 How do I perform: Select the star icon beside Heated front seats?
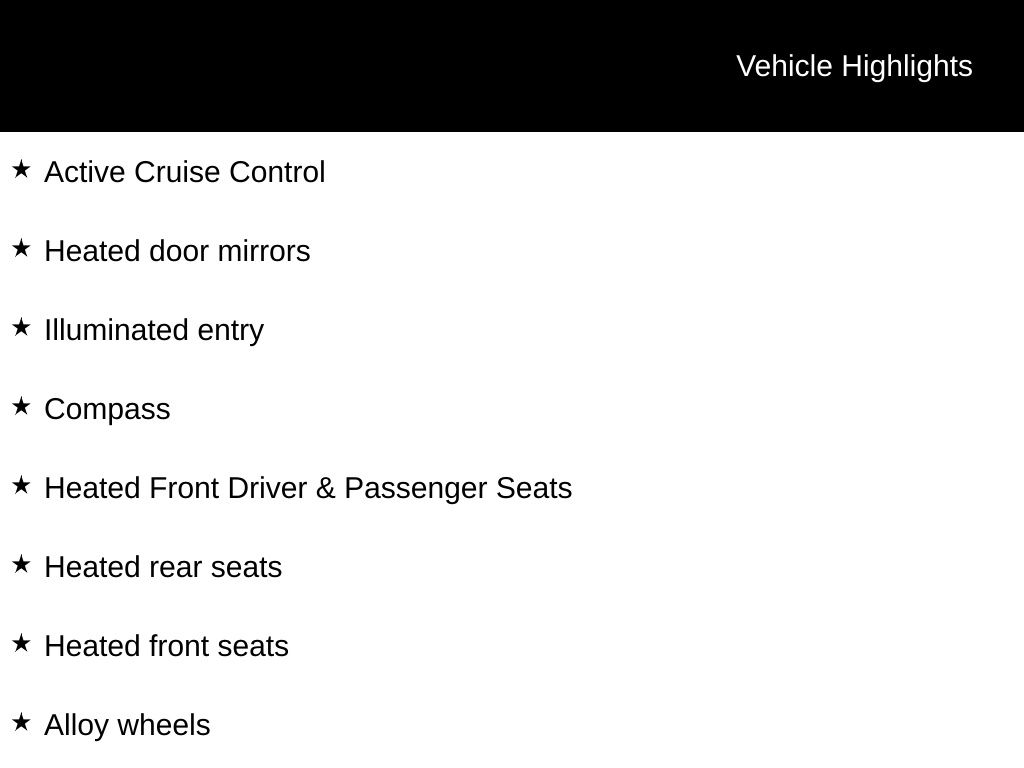(x=21, y=644)
